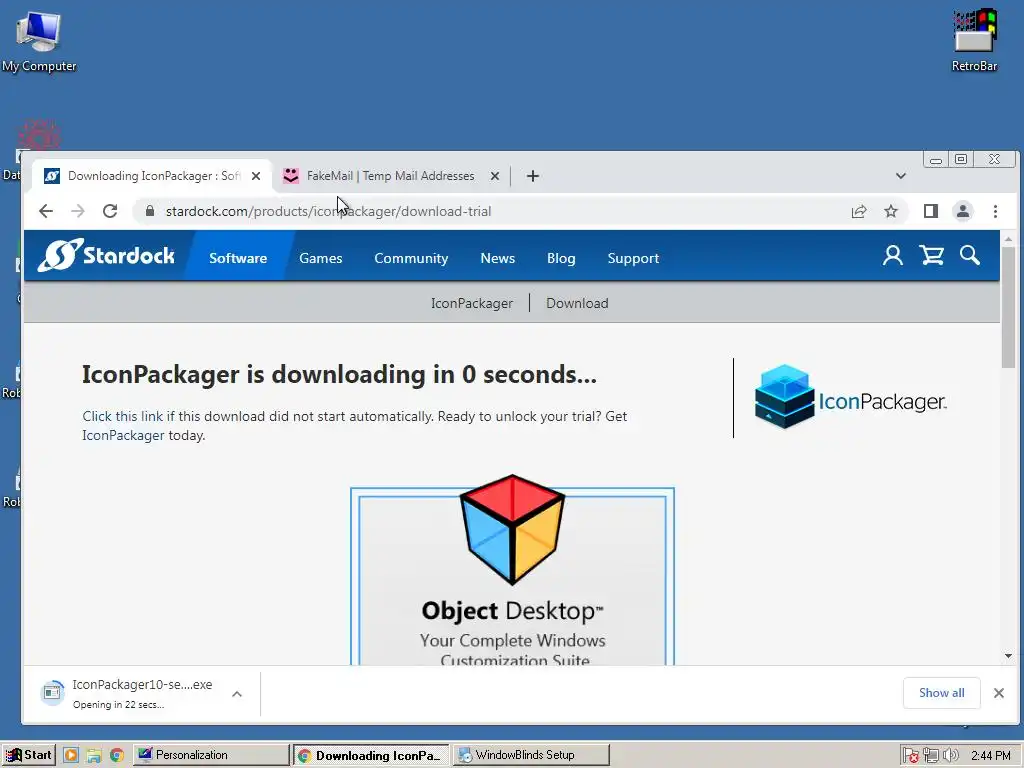Click Downloading IconPa... taskbar button
This screenshot has height=768, width=1024.
371,755
